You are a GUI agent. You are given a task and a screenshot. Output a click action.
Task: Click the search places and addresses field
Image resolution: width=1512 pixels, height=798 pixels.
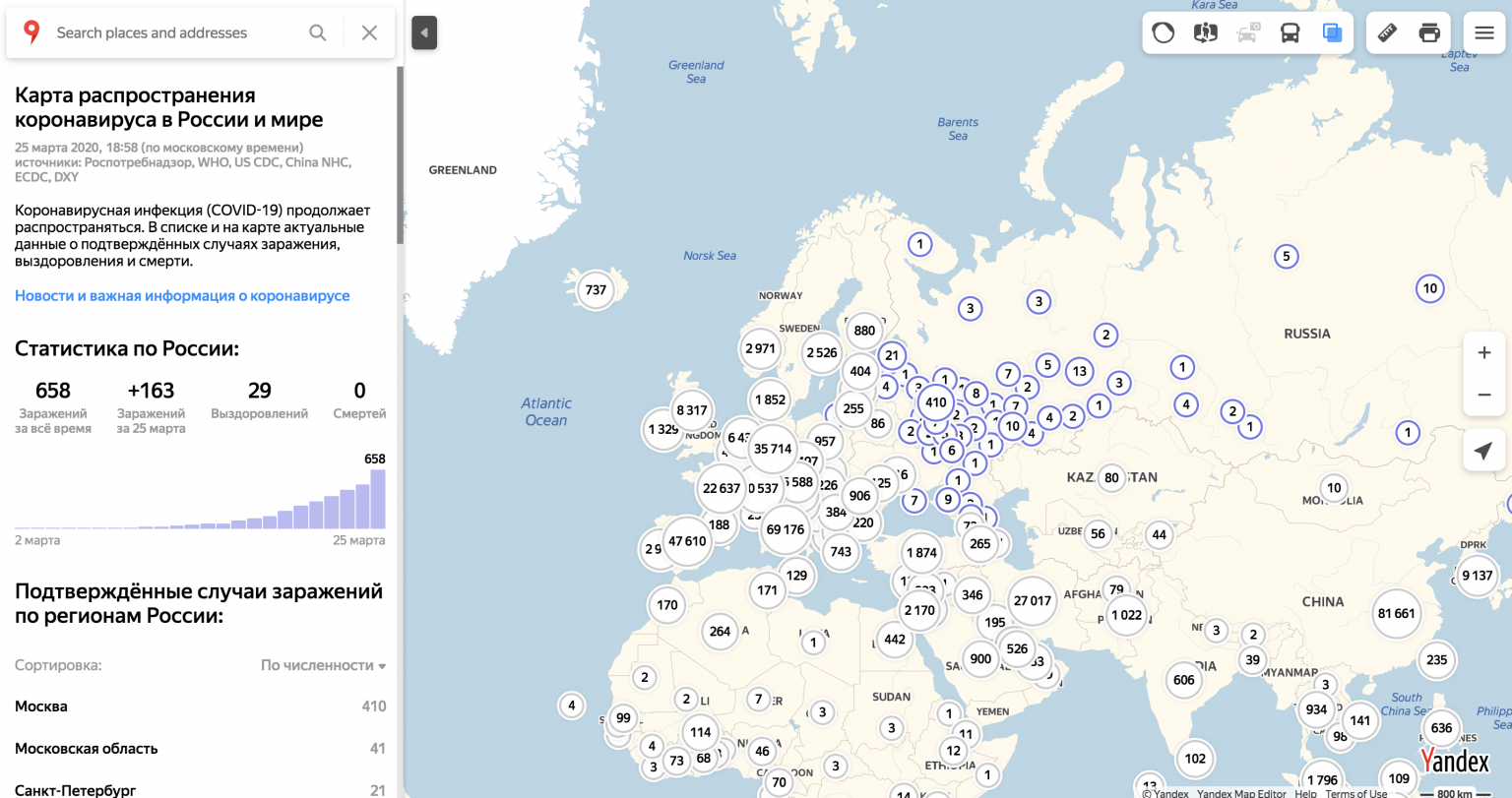tap(167, 32)
